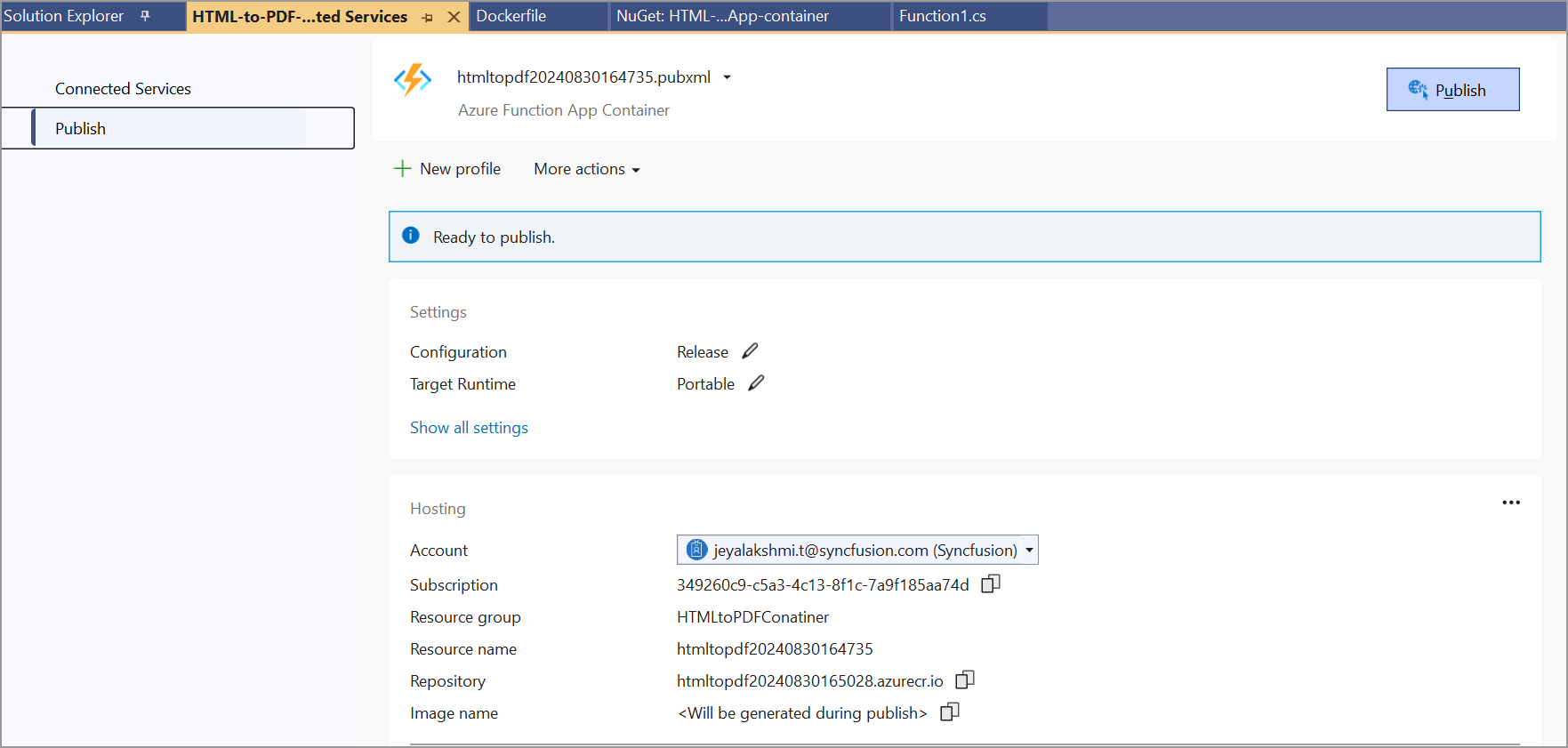
Task: Click the pin icon on the HTML-to-PDF tab
Action: (x=428, y=17)
